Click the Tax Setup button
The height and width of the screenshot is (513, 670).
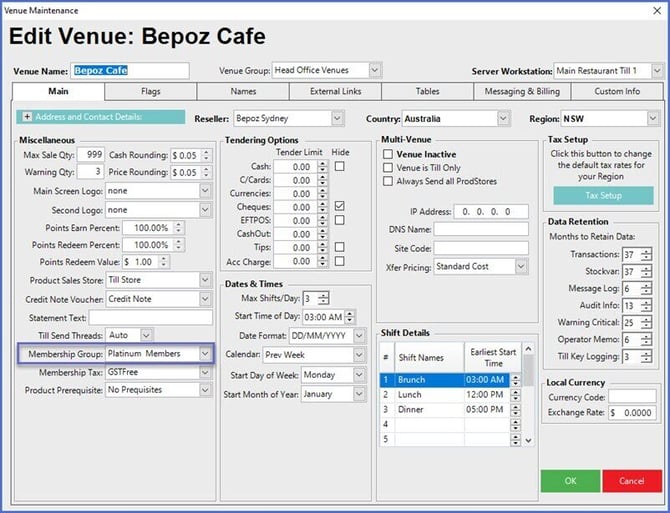603,196
